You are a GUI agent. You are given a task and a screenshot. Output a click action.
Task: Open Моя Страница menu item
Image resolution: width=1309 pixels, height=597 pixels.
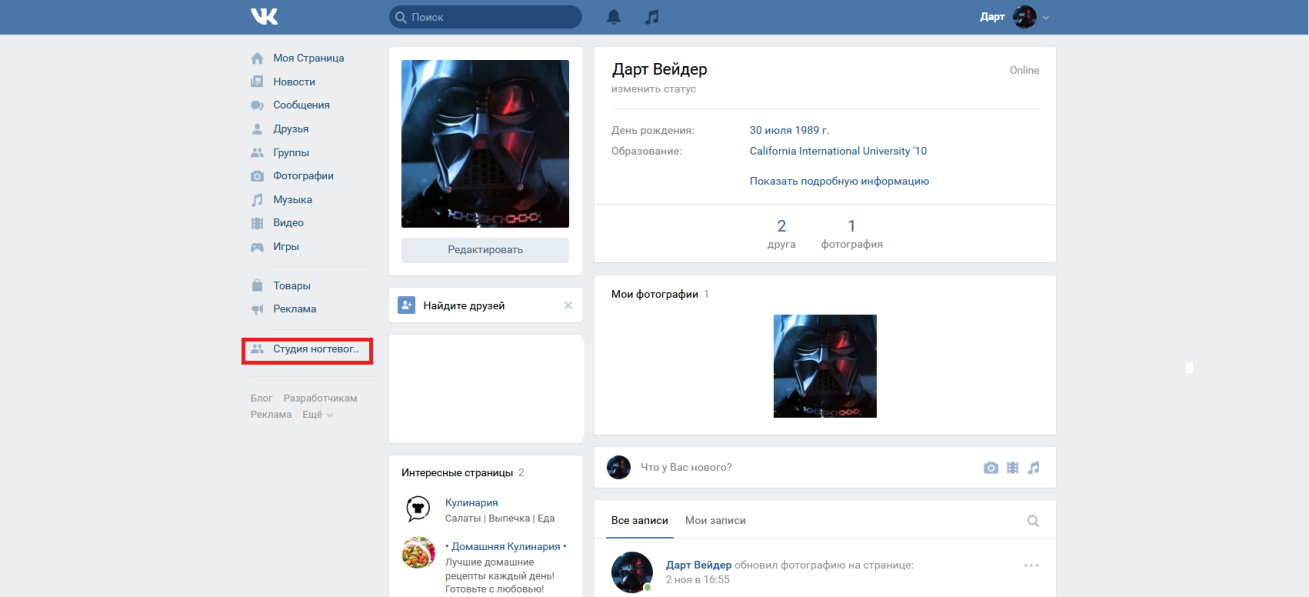308,58
